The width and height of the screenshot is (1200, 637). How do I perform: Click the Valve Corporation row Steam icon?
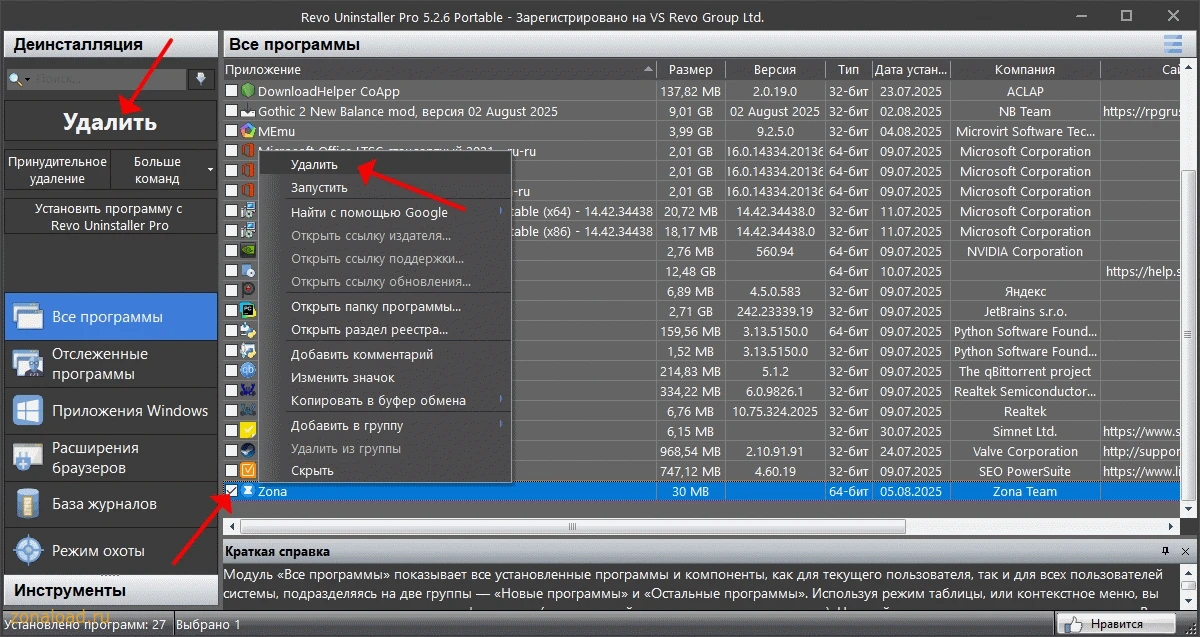(249, 451)
